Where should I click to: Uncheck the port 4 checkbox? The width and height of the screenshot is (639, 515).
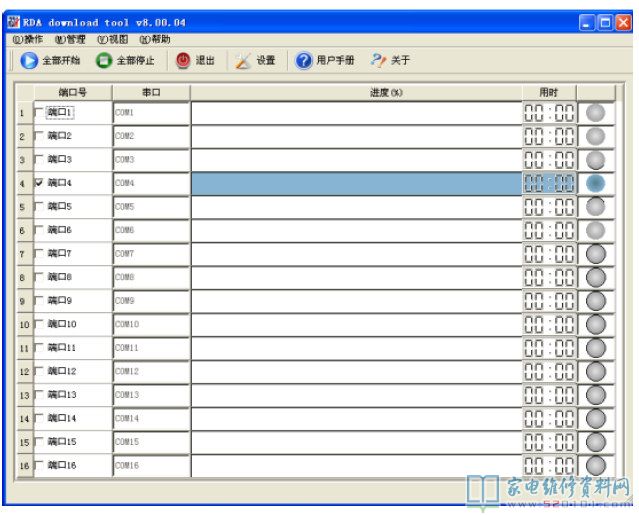pyautogui.click(x=39, y=183)
